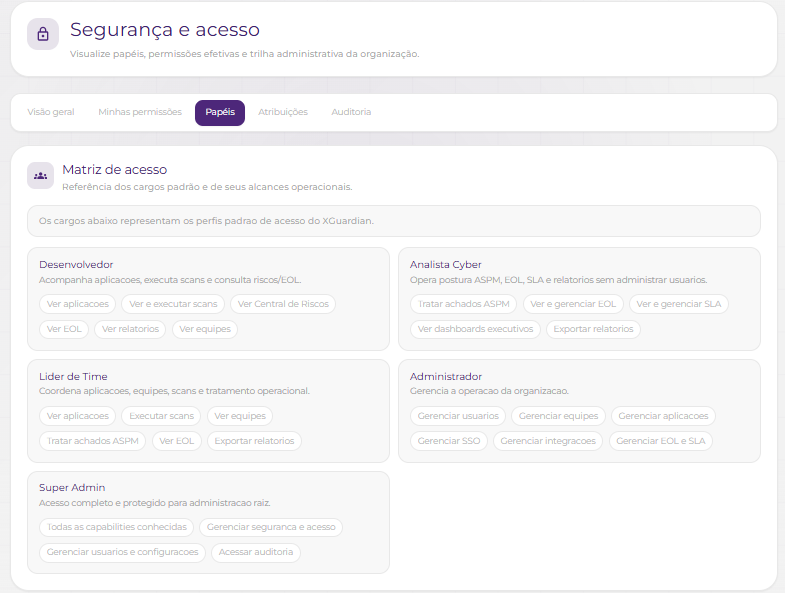Screen dimensions: 785x593
Task: Click the Acessar auditoria chip
Action: coord(256,552)
